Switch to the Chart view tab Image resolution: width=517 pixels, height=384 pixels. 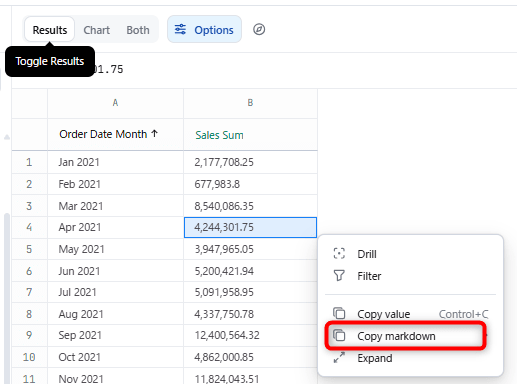pyautogui.click(x=96, y=30)
